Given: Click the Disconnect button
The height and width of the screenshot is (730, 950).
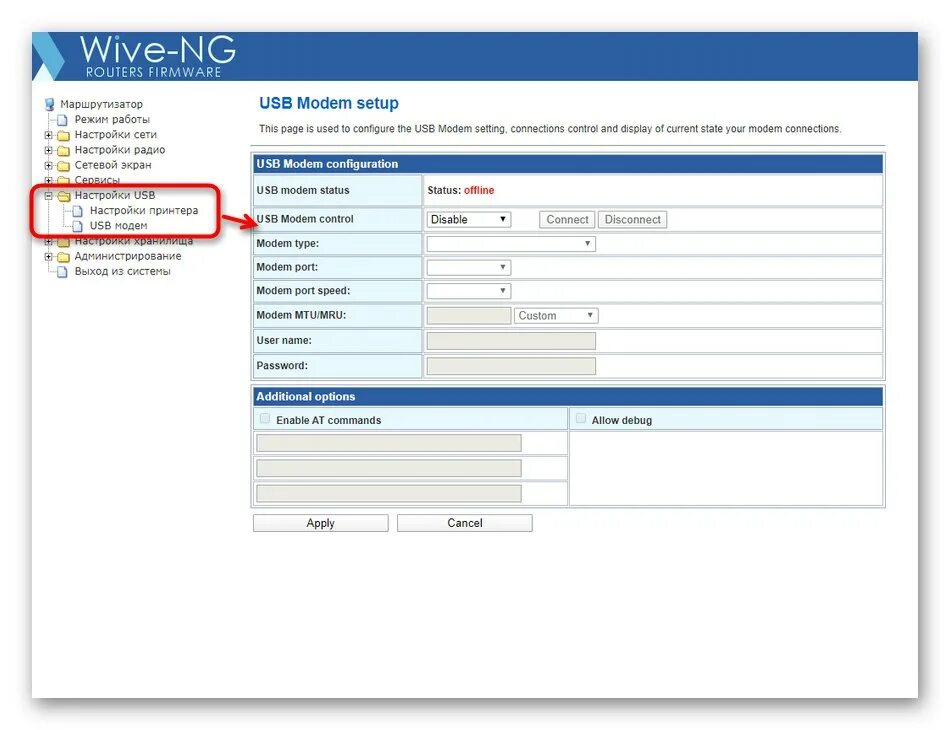Looking at the screenshot, I should coord(633,219).
